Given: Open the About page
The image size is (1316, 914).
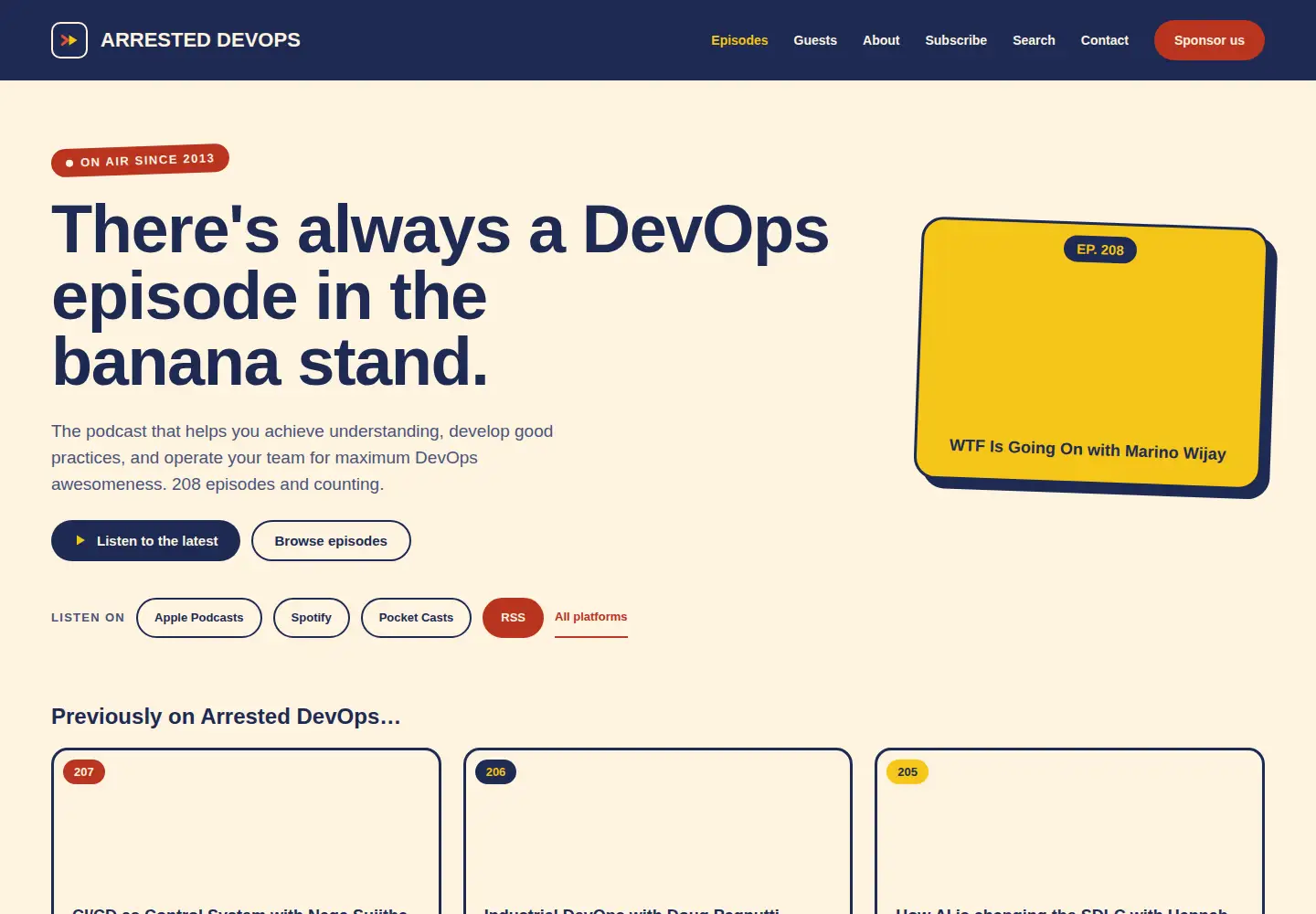Looking at the screenshot, I should (x=881, y=40).
